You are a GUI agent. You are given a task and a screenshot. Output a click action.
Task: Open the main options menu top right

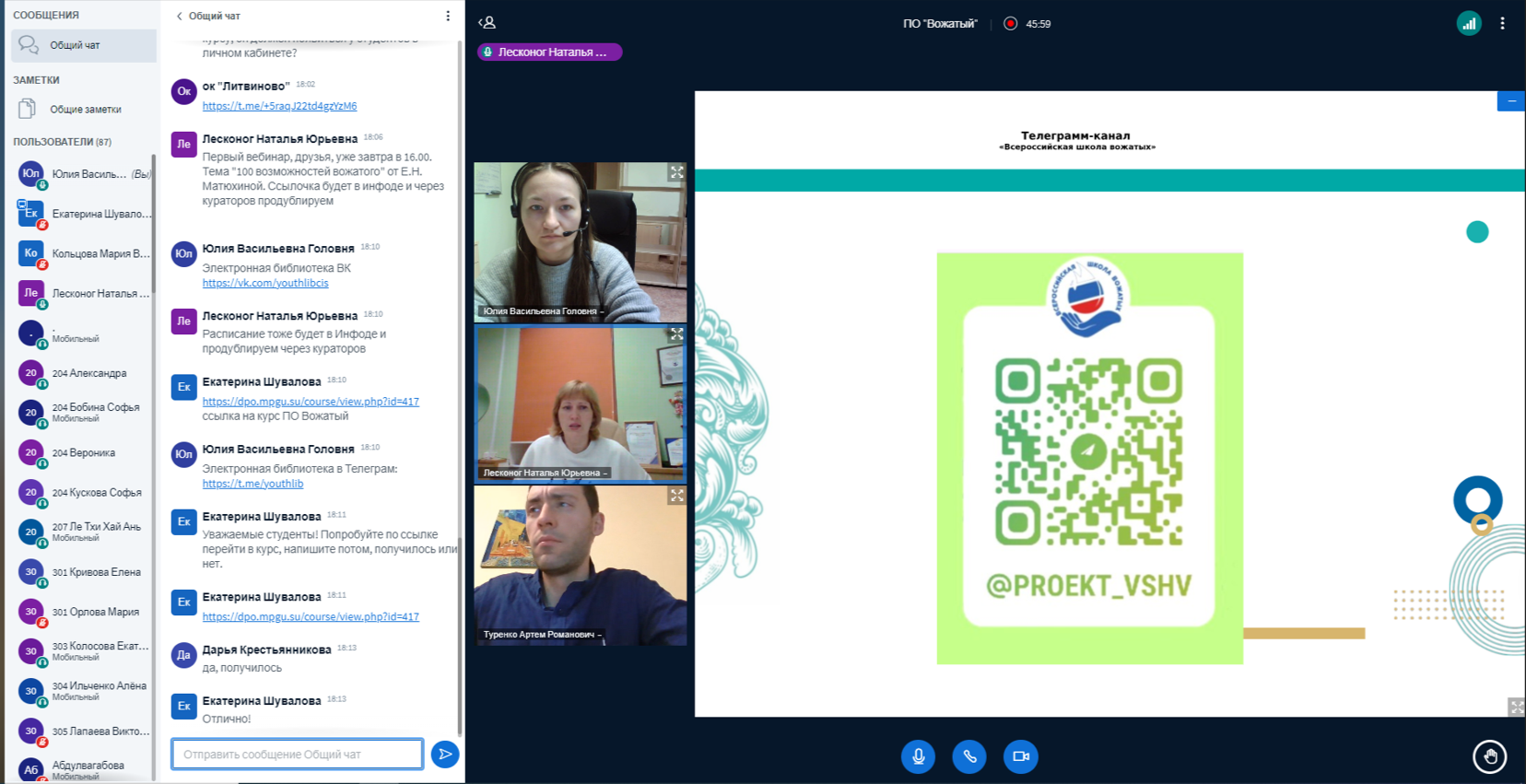pyautogui.click(x=1502, y=24)
